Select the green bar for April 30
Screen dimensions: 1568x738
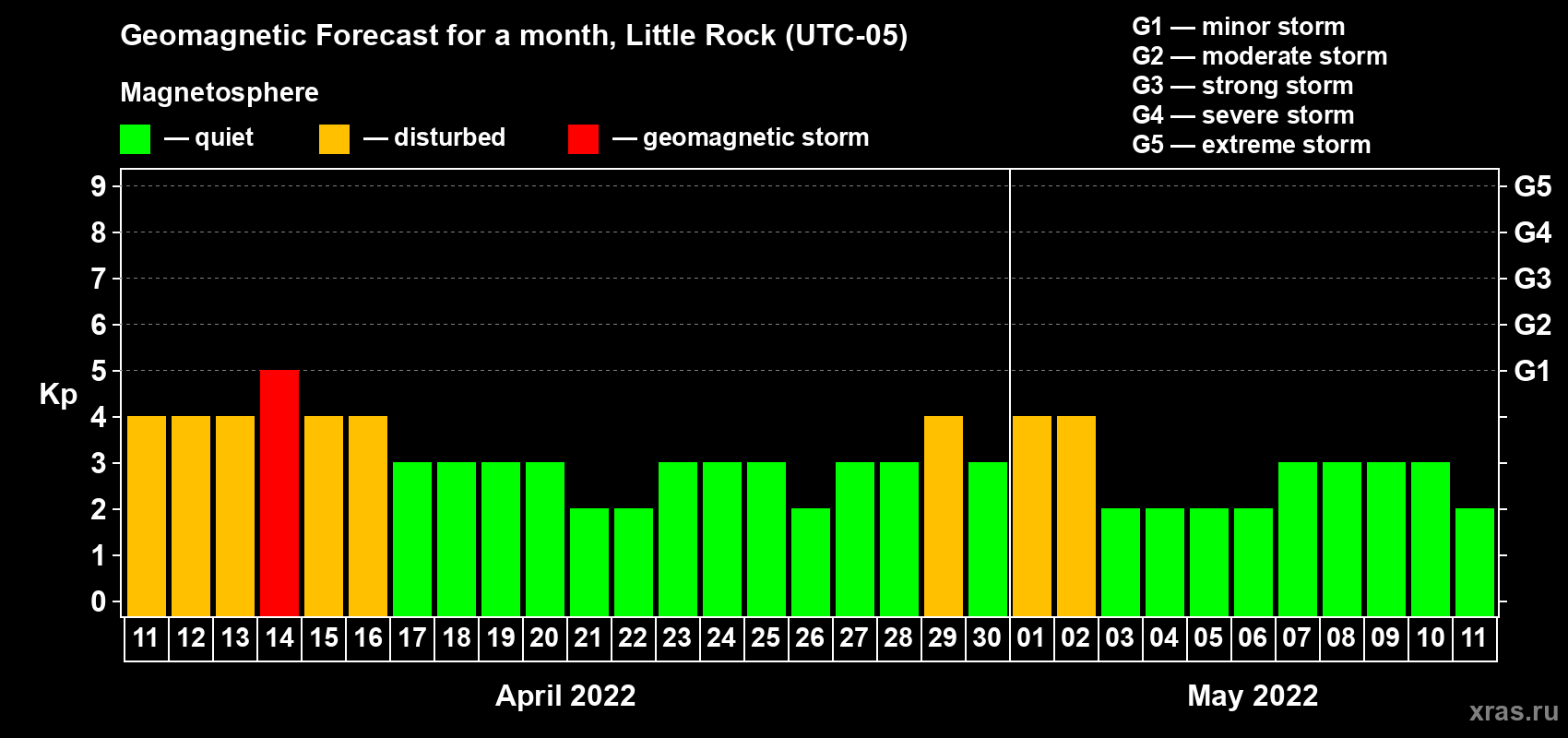[988, 539]
